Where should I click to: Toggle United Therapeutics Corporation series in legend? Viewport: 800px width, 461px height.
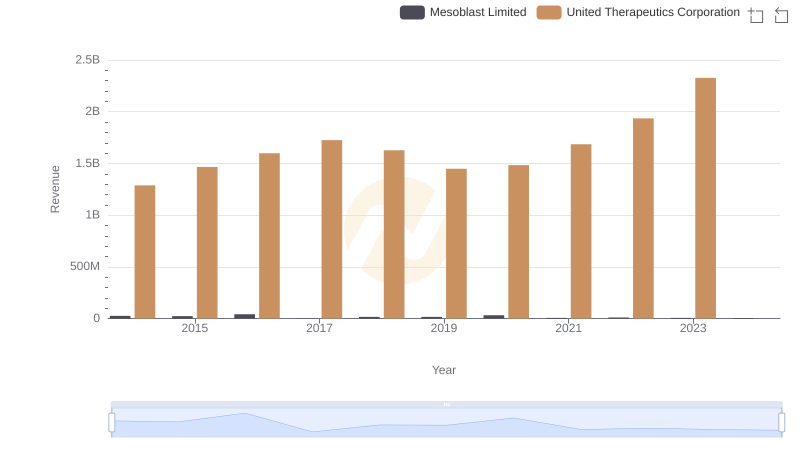pos(638,12)
